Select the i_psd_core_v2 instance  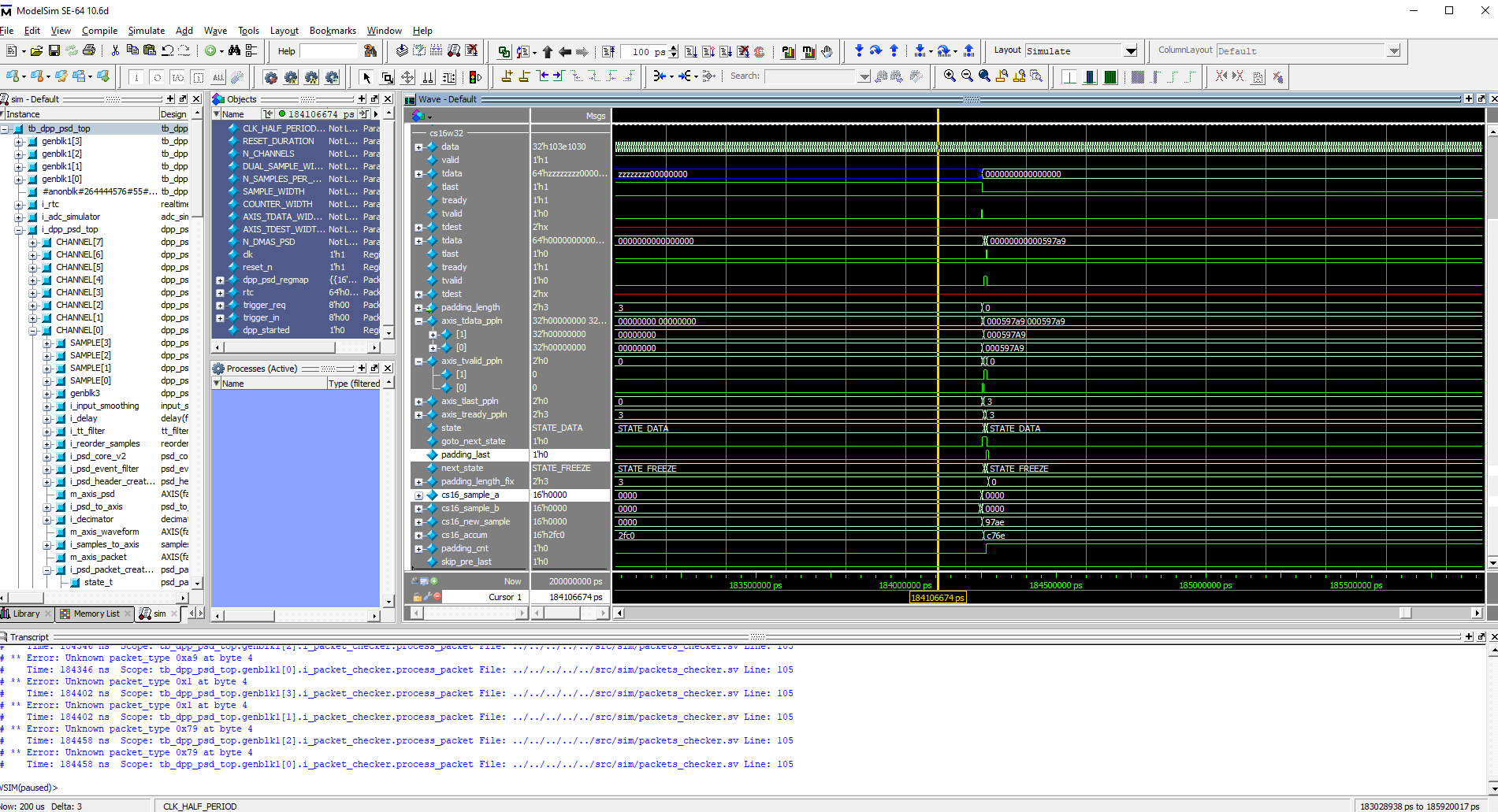coord(98,456)
